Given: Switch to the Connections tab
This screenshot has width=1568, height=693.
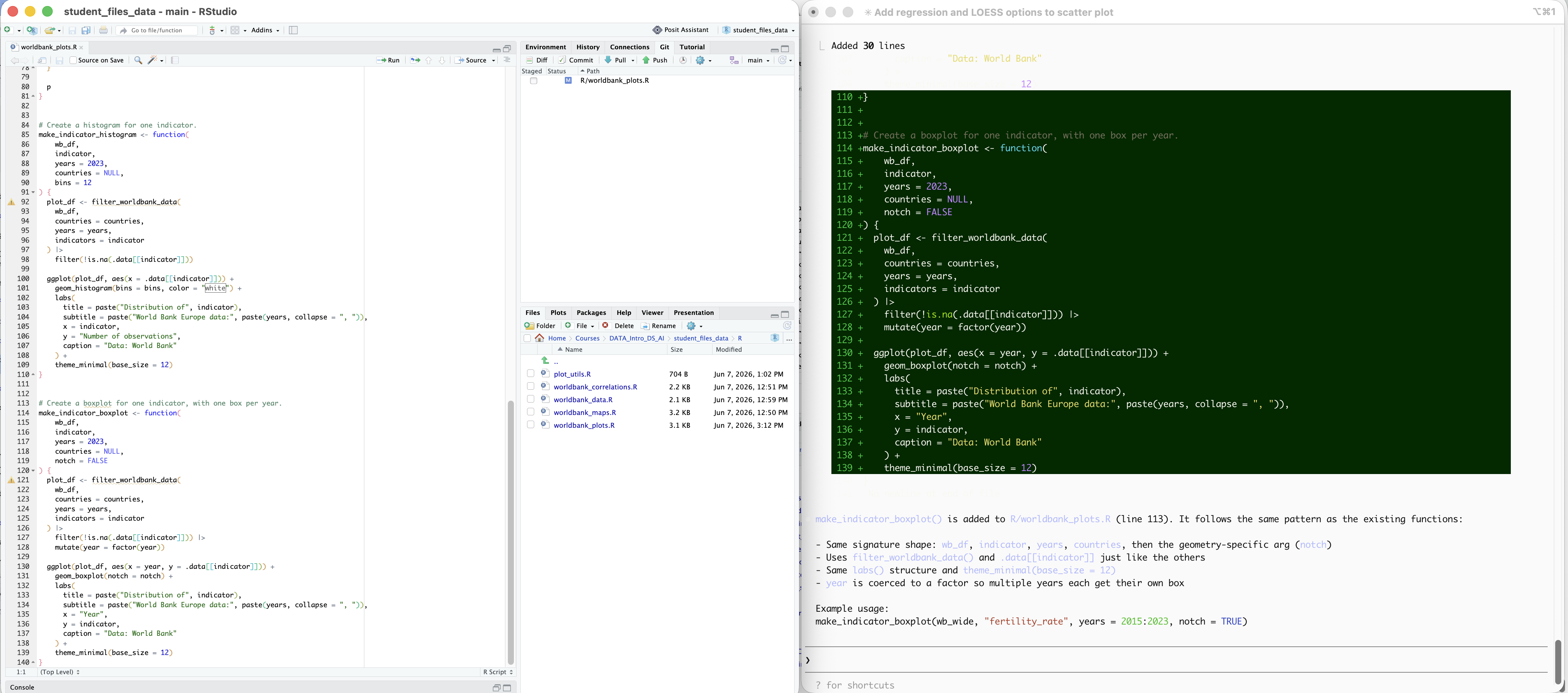Looking at the screenshot, I should [x=629, y=47].
